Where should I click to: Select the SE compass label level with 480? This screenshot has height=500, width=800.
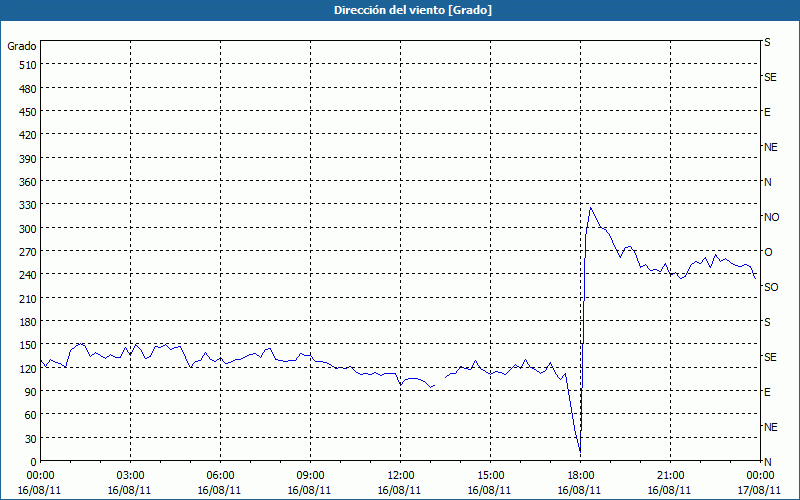point(770,77)
